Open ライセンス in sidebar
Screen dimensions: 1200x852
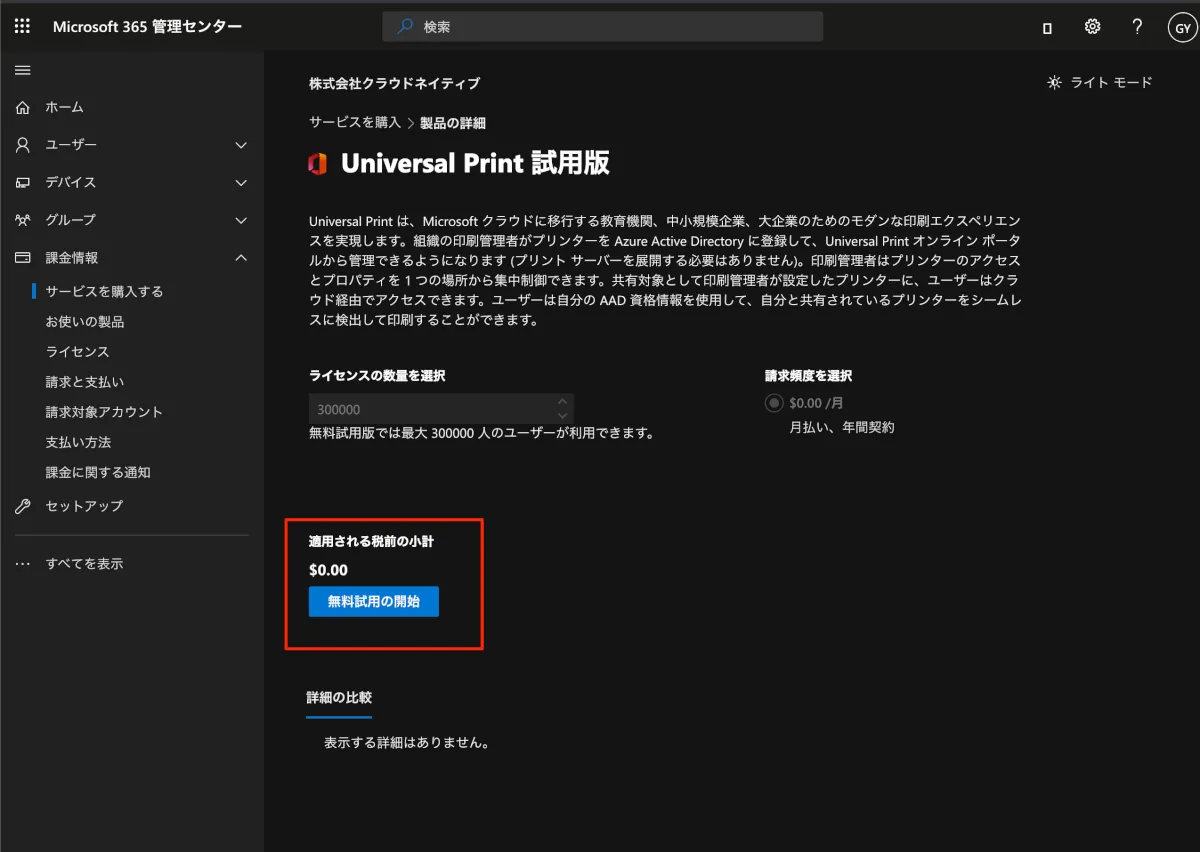pos(77,352)
